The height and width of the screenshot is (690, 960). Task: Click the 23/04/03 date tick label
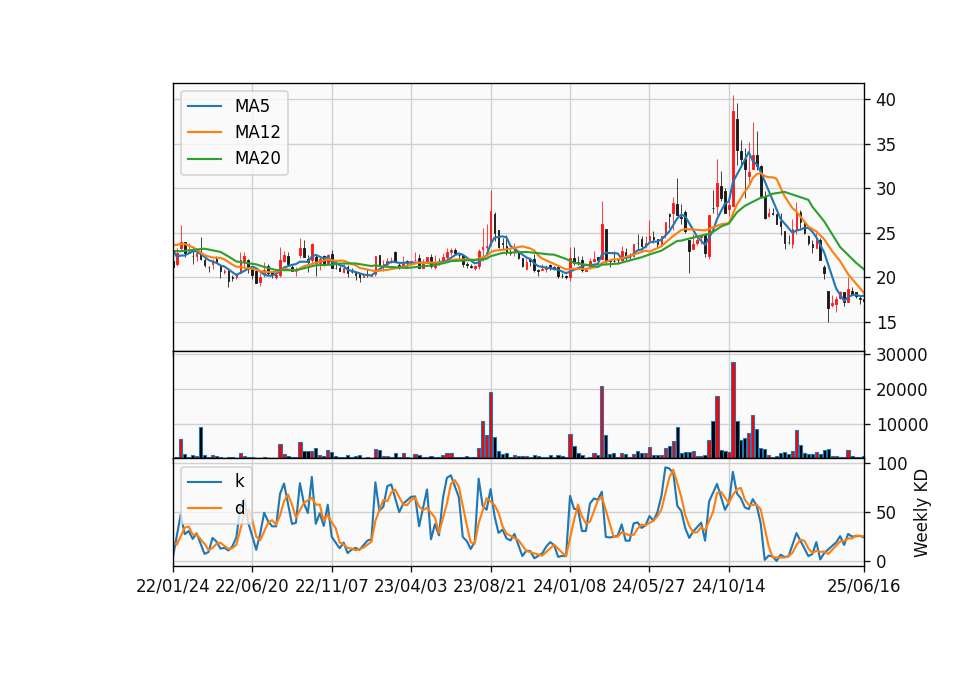[x=411, y=586]
